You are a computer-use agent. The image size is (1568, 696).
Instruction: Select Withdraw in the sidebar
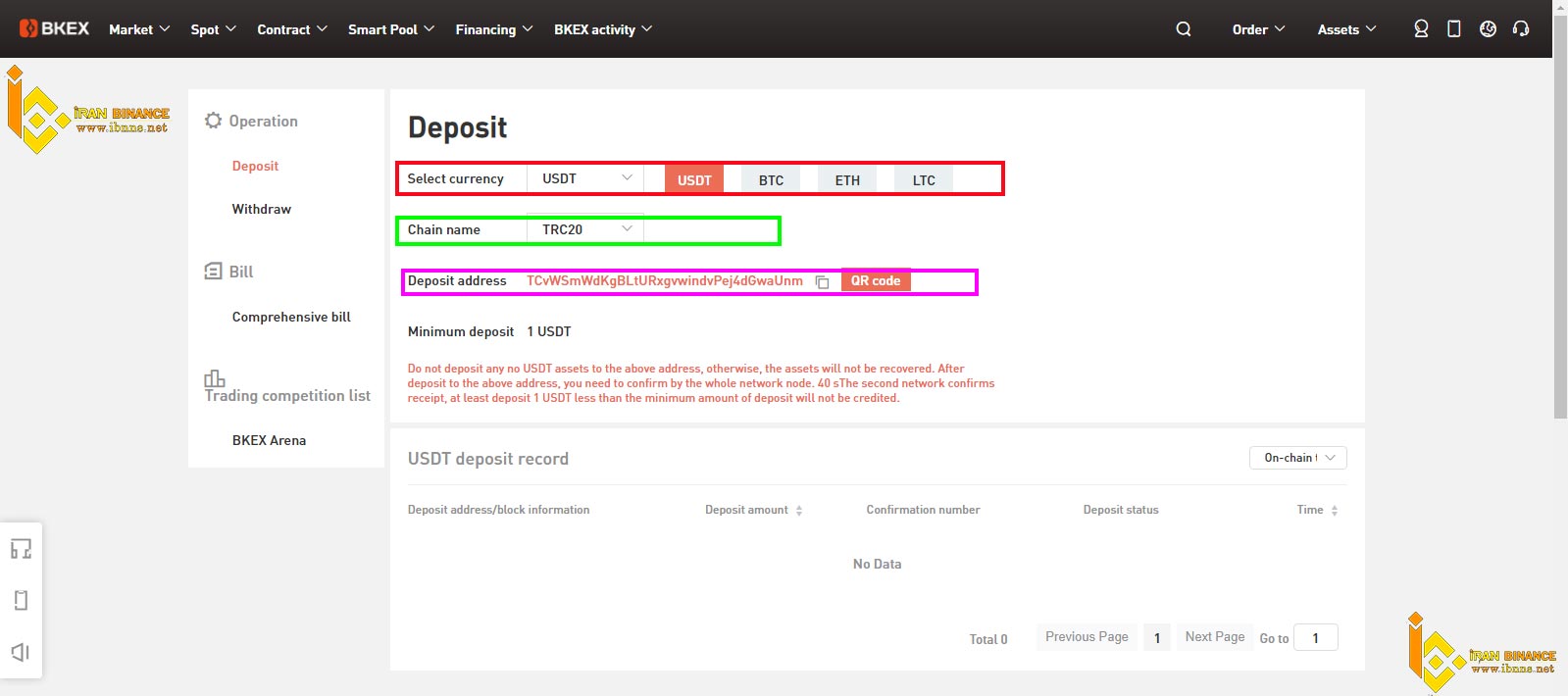tap(261, 209)
